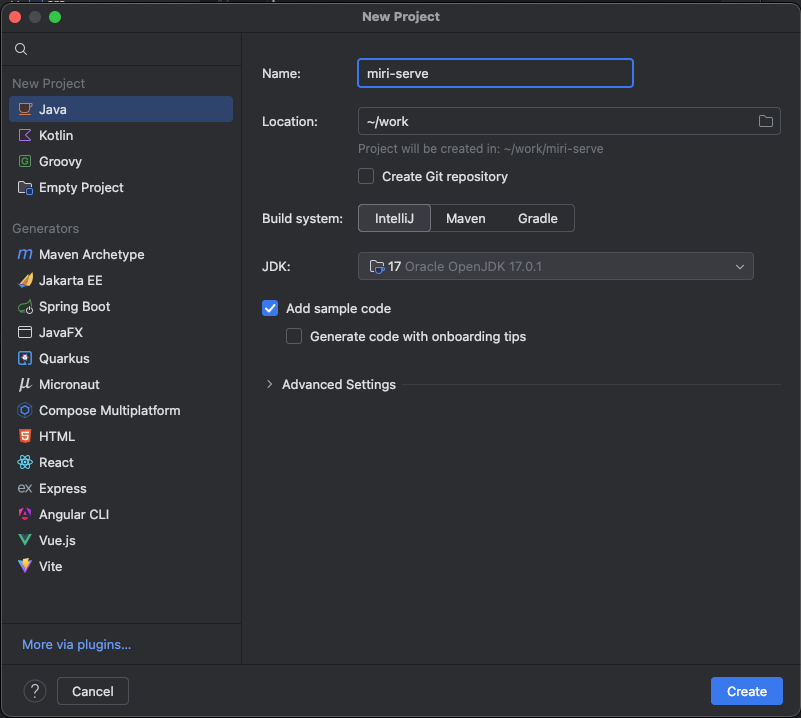The height and width of the screenshot is (718, 801).
Task: Click the Create button
Action: [746, 691]
